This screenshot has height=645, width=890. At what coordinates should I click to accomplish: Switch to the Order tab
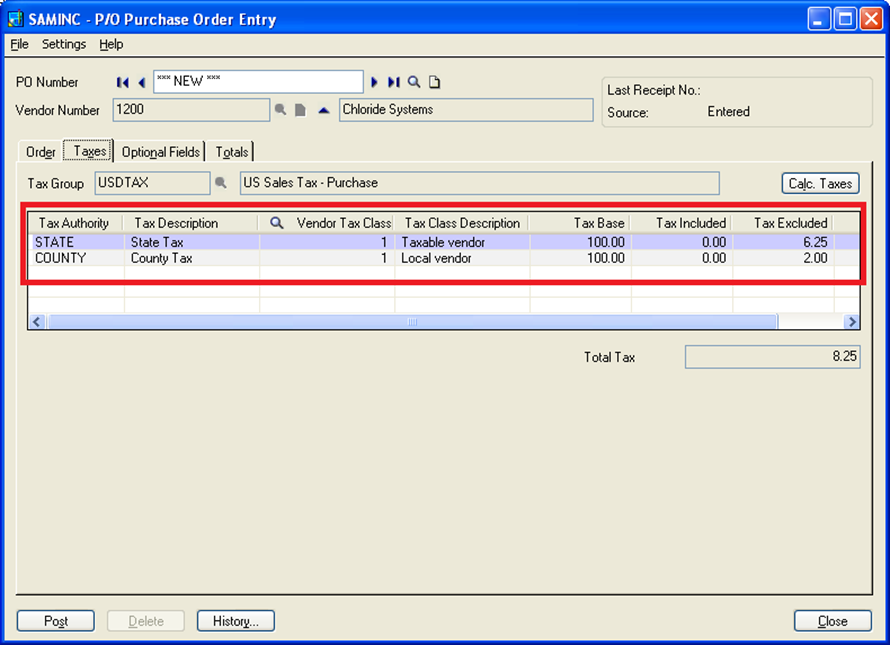coord(40,152)
